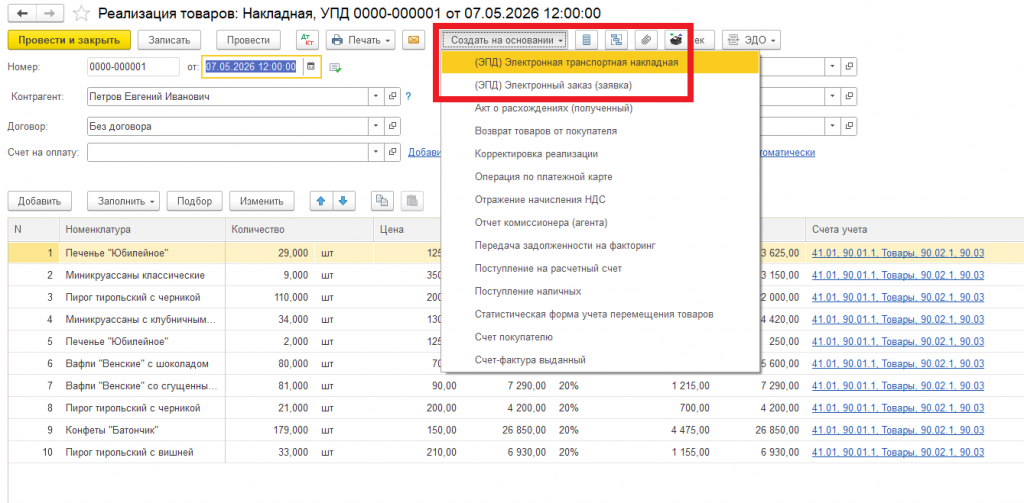Click the empty Счет на оплату field
This screenshot has width=1024, height=503.
[228, 152]
